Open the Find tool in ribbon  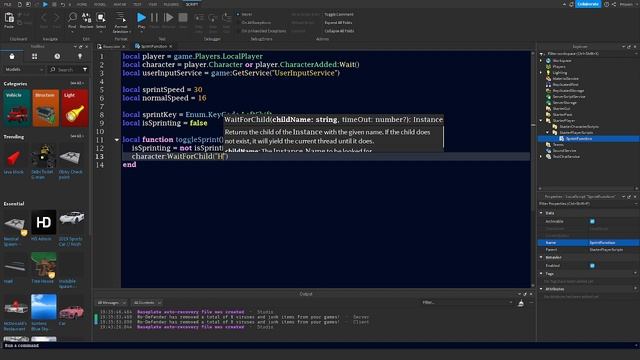(72, 18)
